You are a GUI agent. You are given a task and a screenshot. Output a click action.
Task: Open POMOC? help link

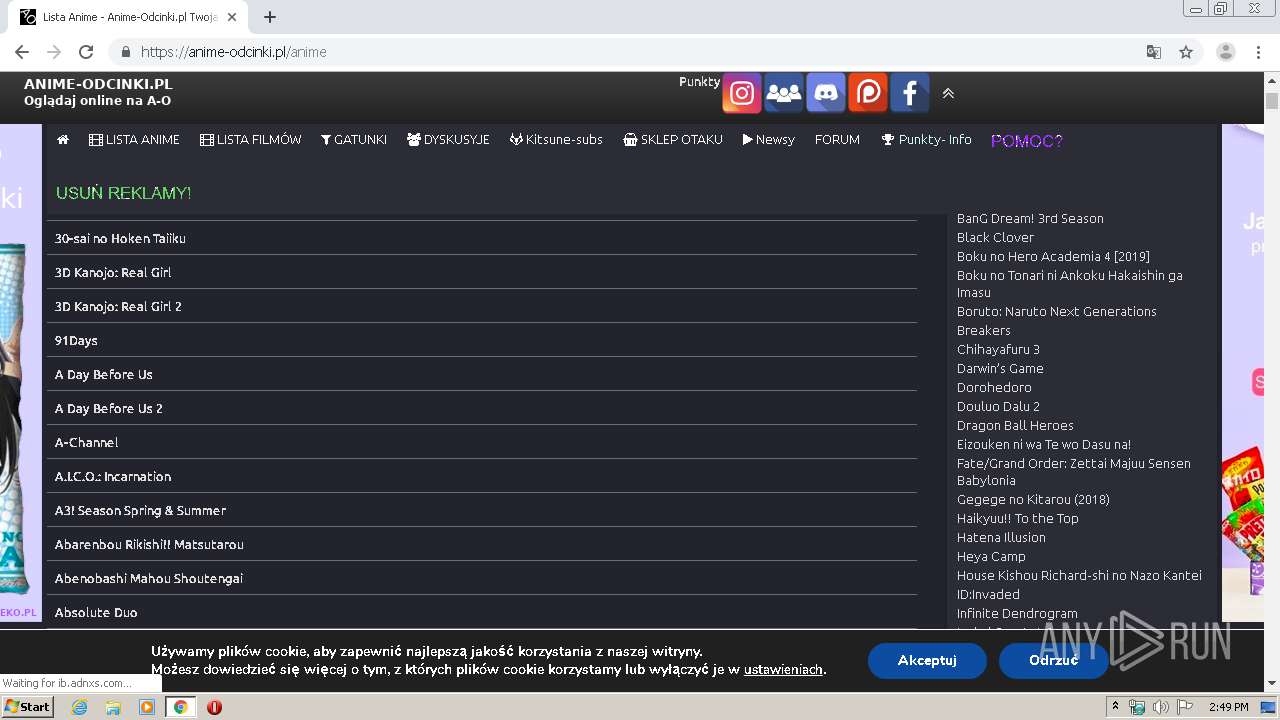[1027, 141]
